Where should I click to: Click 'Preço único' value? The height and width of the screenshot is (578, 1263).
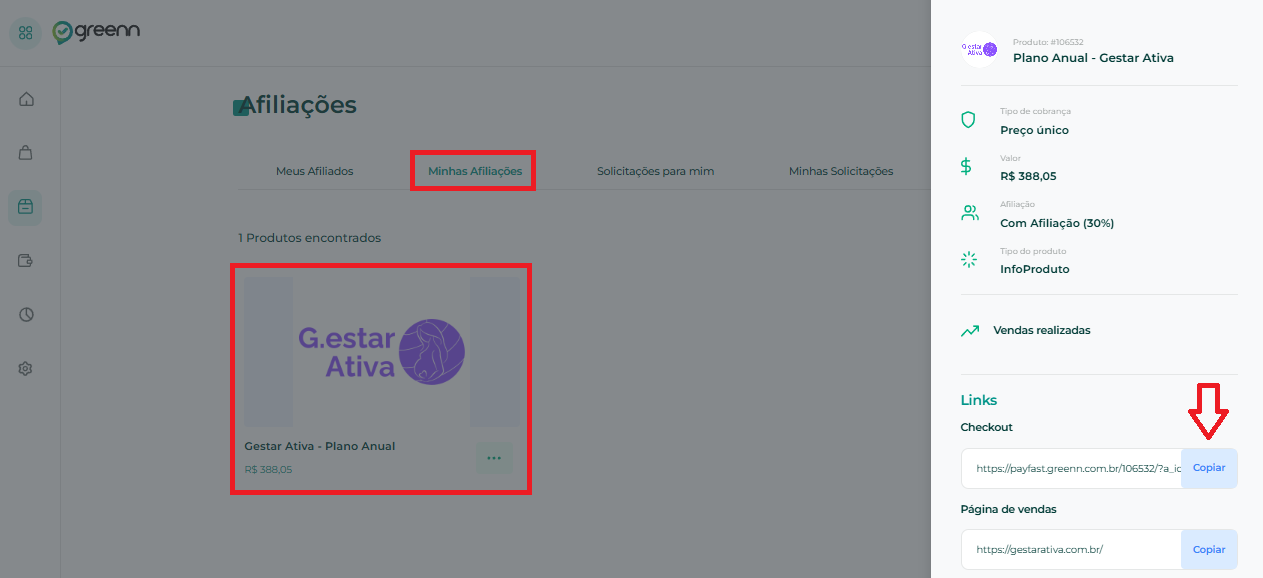(1034, 130)
